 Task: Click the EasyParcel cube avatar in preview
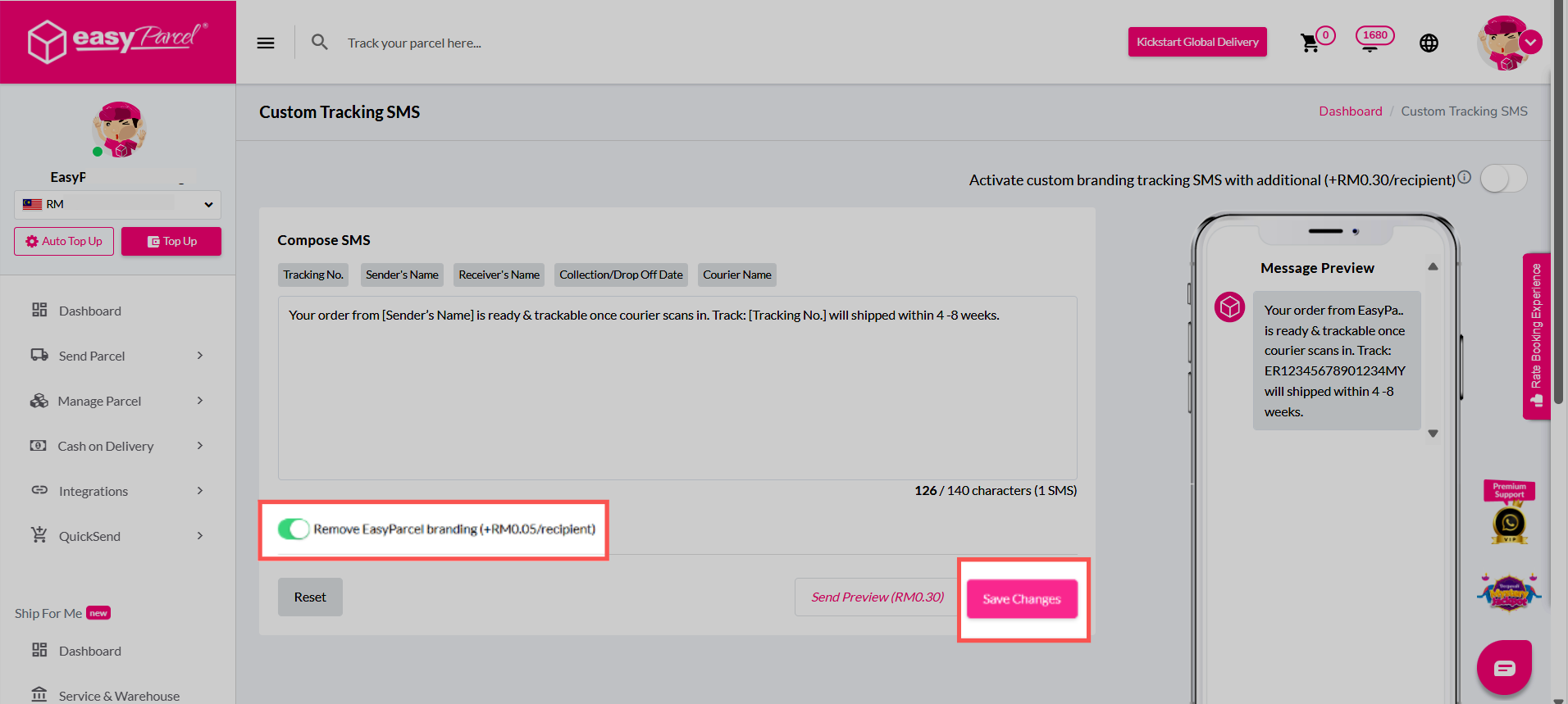click(1229, 307)
